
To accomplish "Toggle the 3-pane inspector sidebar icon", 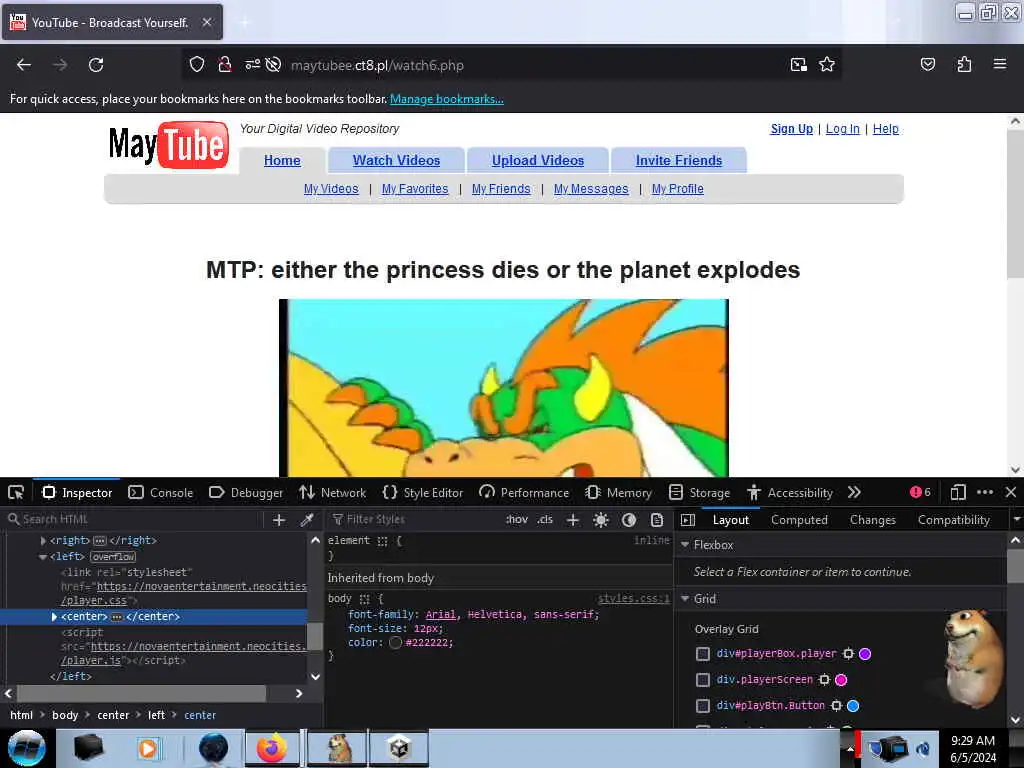I will [688, 520].
